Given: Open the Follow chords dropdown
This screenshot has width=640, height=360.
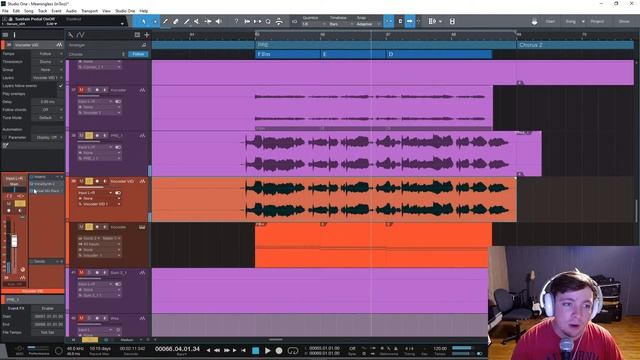Looking at the screenshot, I should (48, 110).
